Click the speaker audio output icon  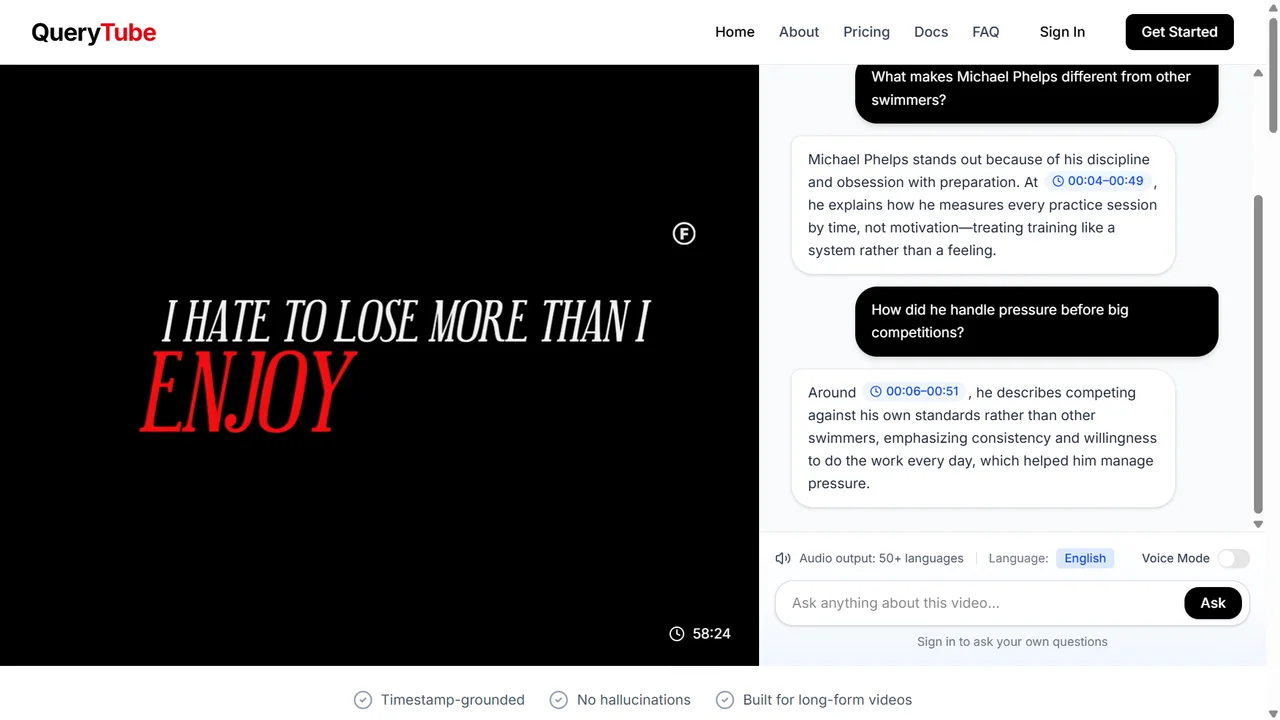click(783, 558)
